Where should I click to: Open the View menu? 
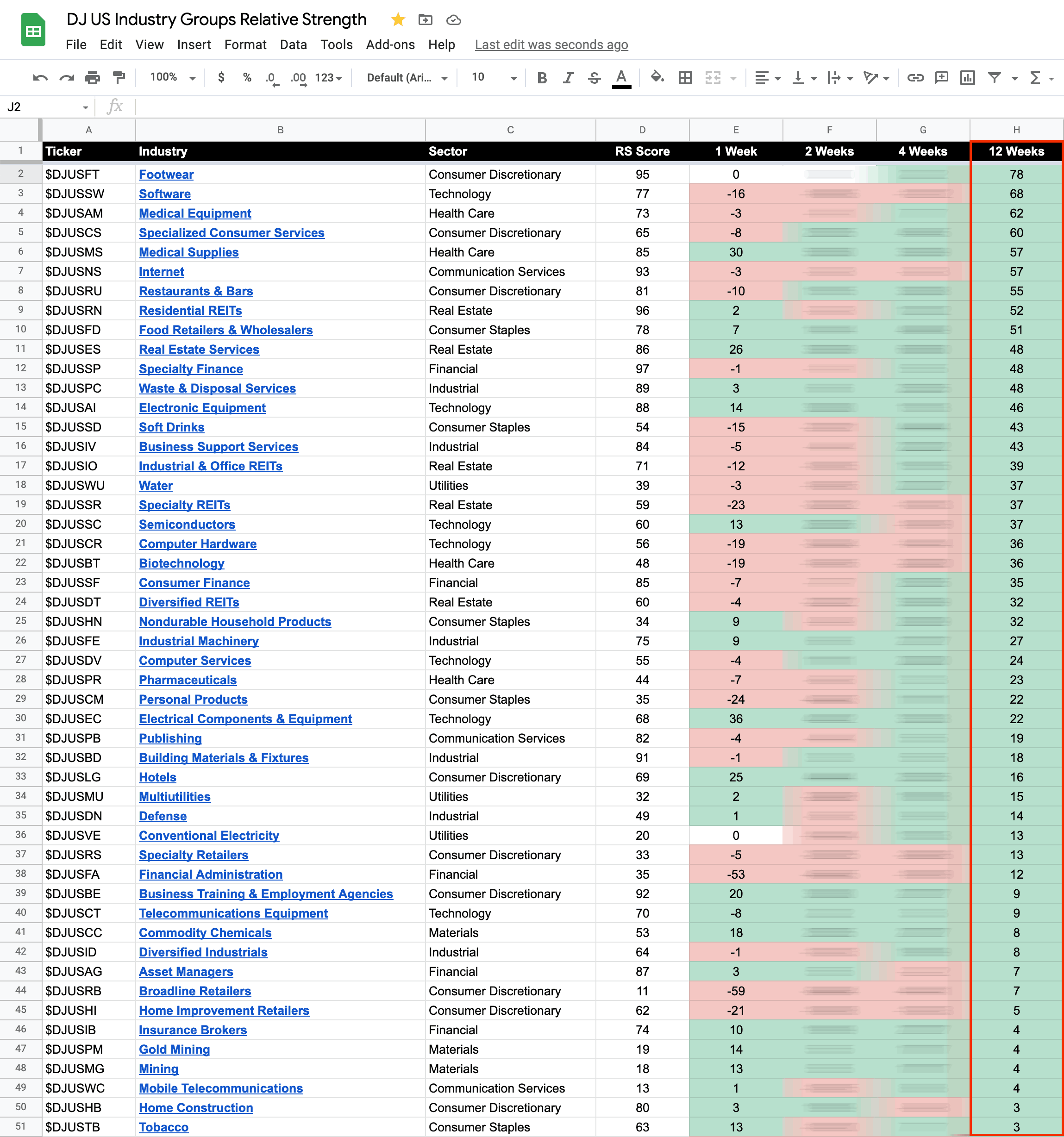149,44
